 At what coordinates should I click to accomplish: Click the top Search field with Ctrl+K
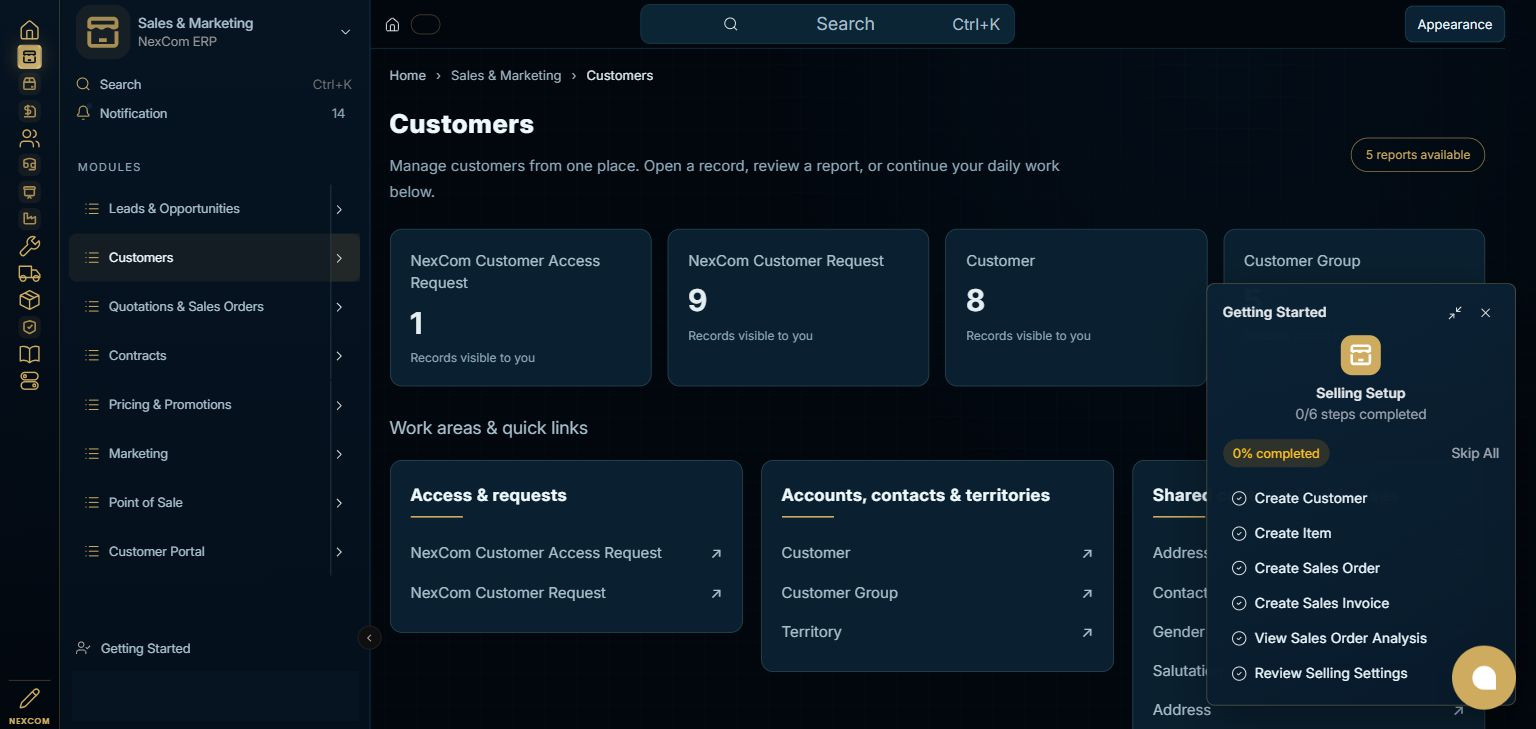(x=827, y=24)
